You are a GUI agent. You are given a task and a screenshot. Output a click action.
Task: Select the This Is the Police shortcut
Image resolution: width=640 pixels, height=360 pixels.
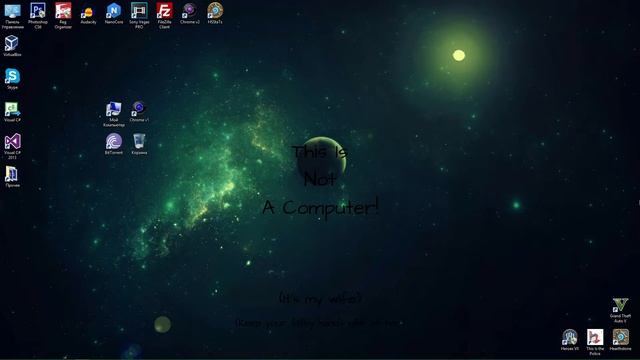coord(595,342)
